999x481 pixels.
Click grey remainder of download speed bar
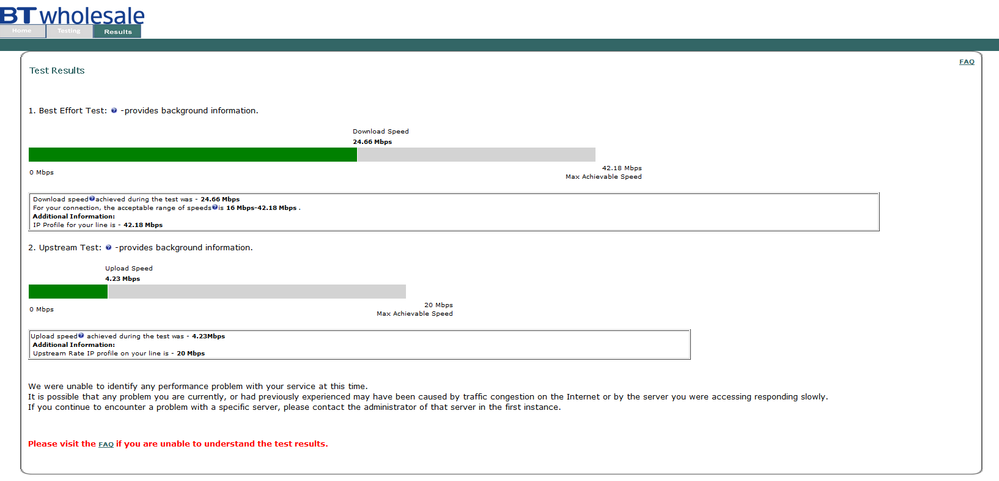[x=477, y=155]
